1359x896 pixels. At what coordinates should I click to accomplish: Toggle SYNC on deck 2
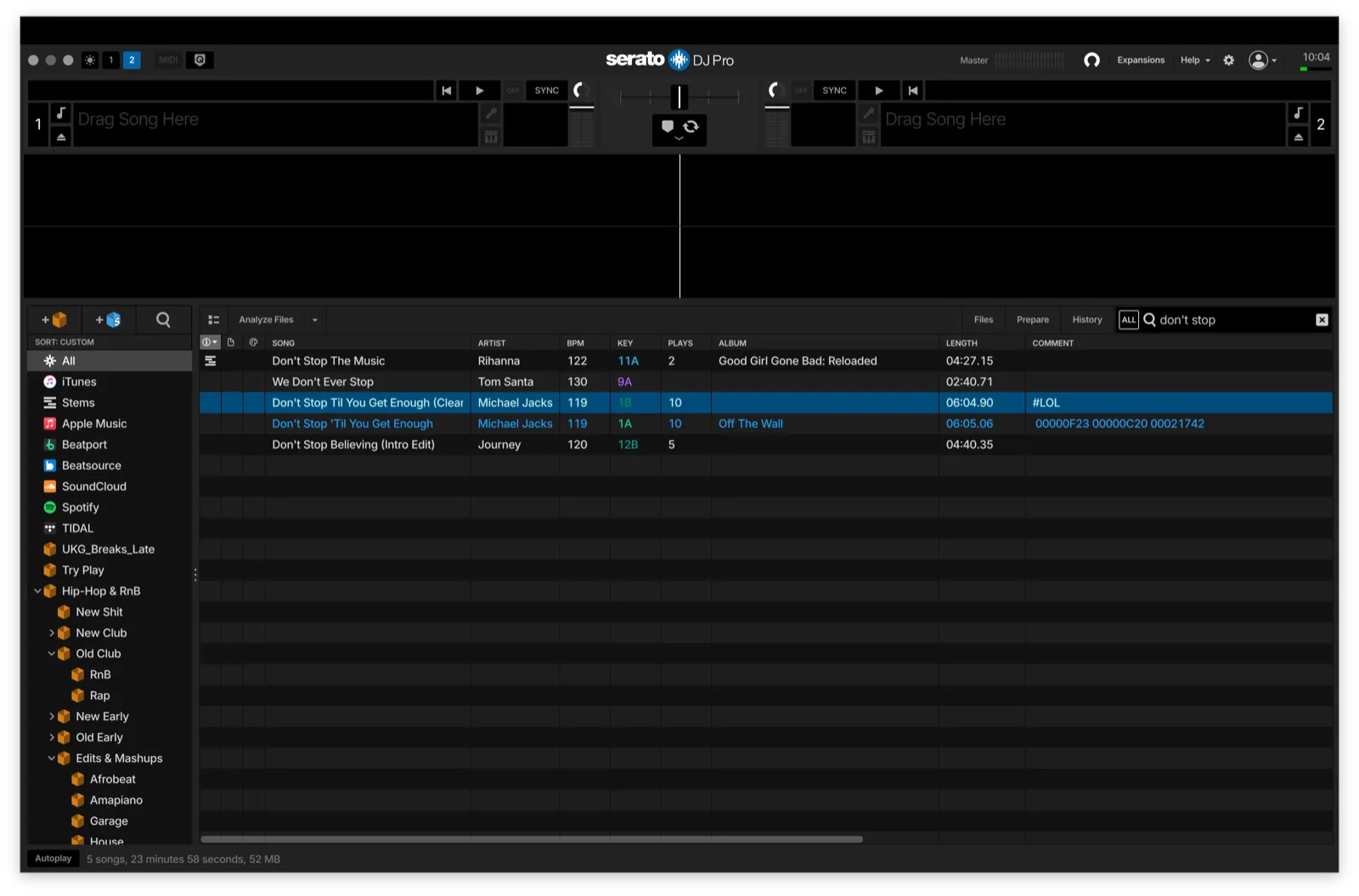point(834,91)
